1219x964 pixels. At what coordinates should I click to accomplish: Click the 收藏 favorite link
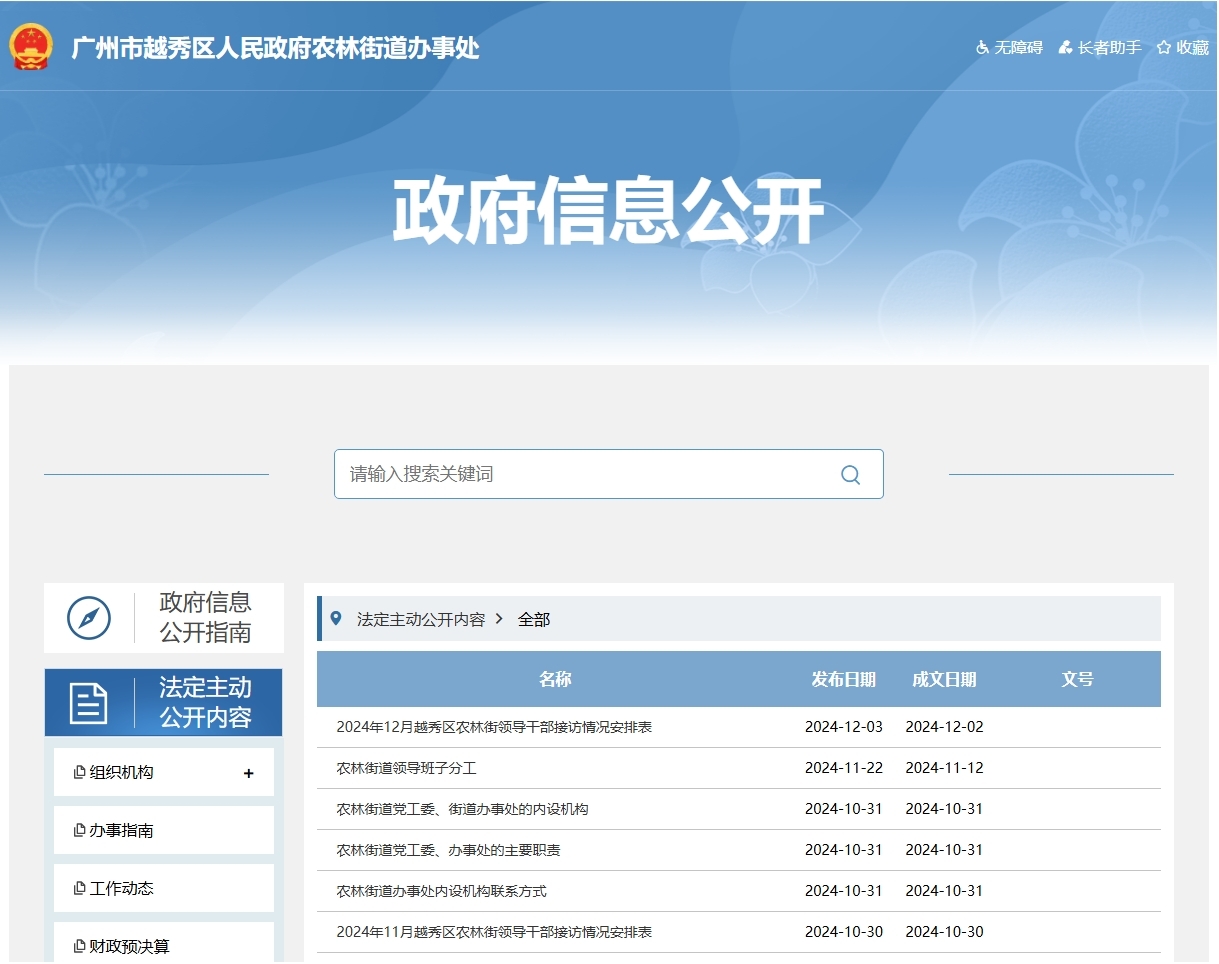(1183, 47)
